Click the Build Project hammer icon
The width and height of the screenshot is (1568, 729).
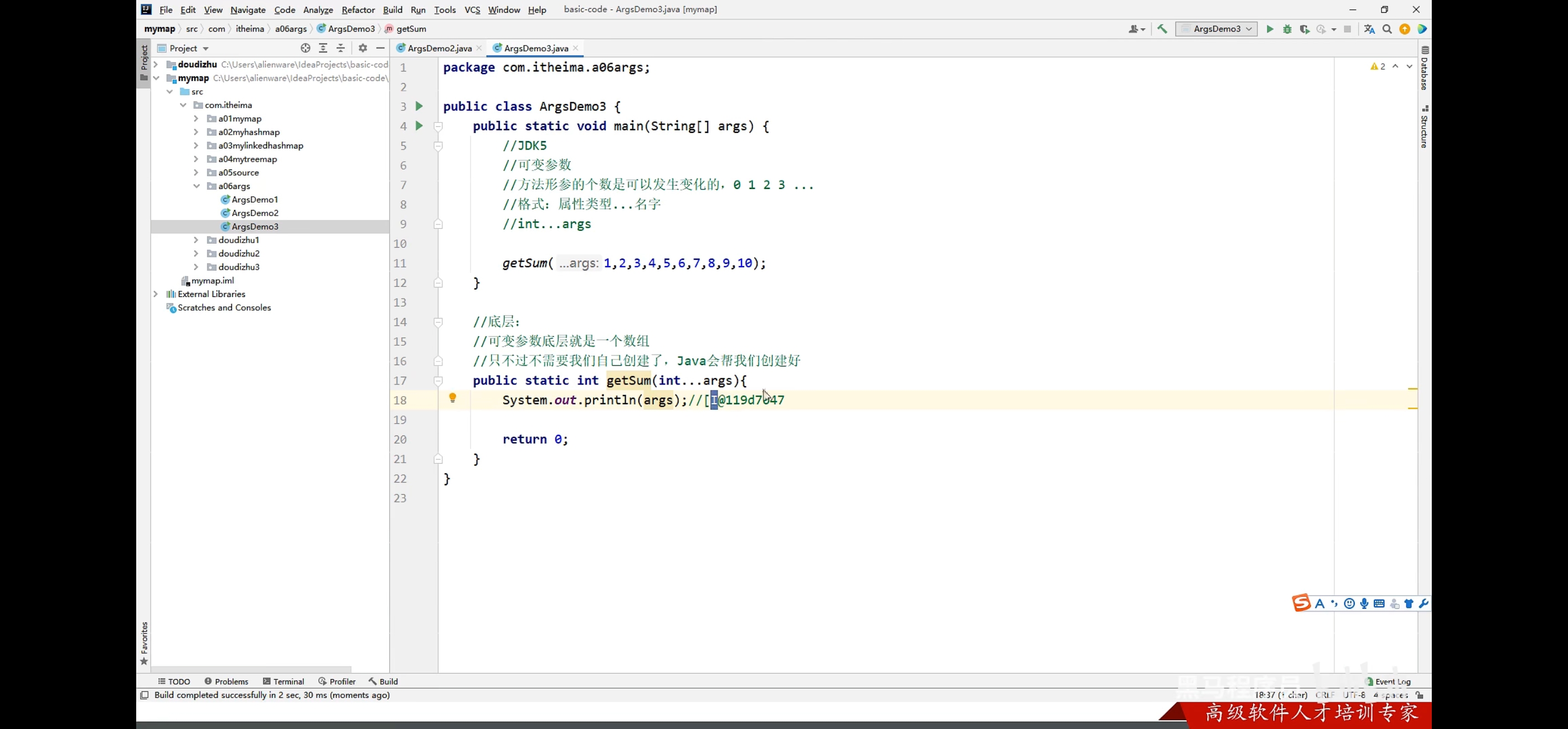(x=1162, y=29)
